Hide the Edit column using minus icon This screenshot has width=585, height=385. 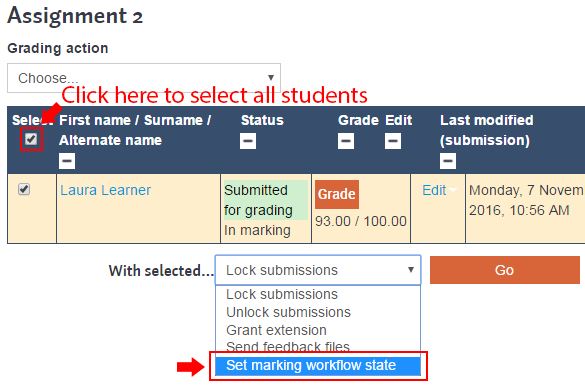pos(393,141)
